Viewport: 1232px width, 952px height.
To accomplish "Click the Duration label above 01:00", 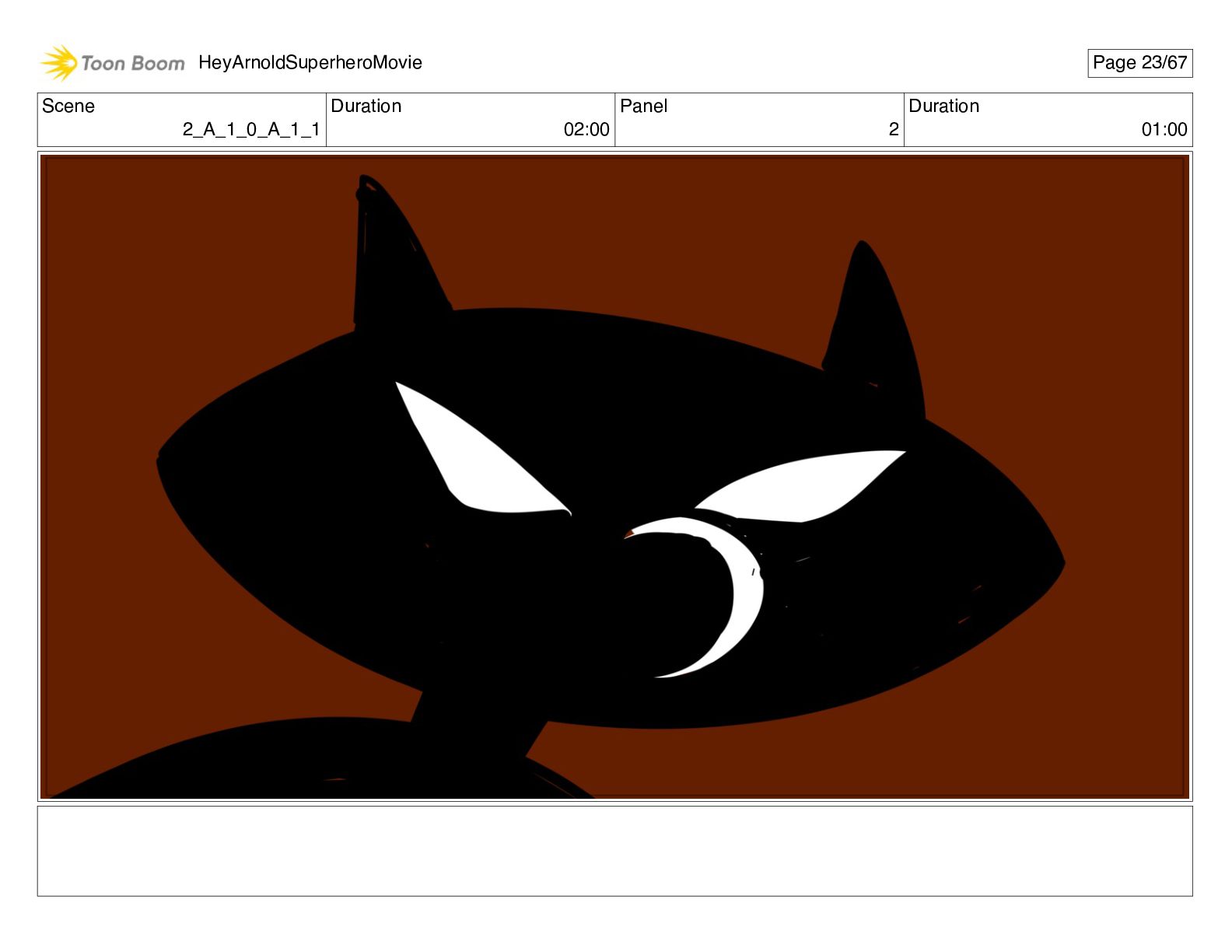I will tap(944, 106).
